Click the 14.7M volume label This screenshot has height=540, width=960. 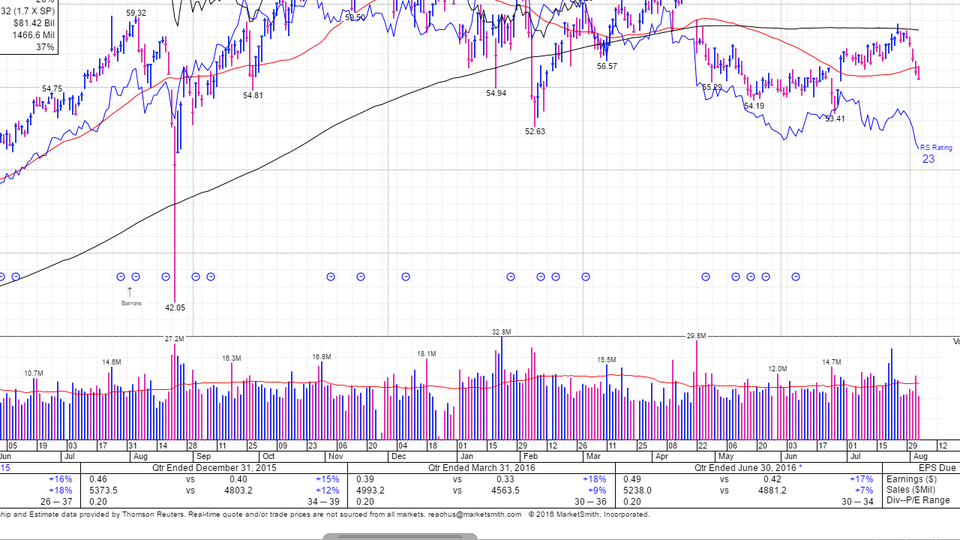(831, 362)
